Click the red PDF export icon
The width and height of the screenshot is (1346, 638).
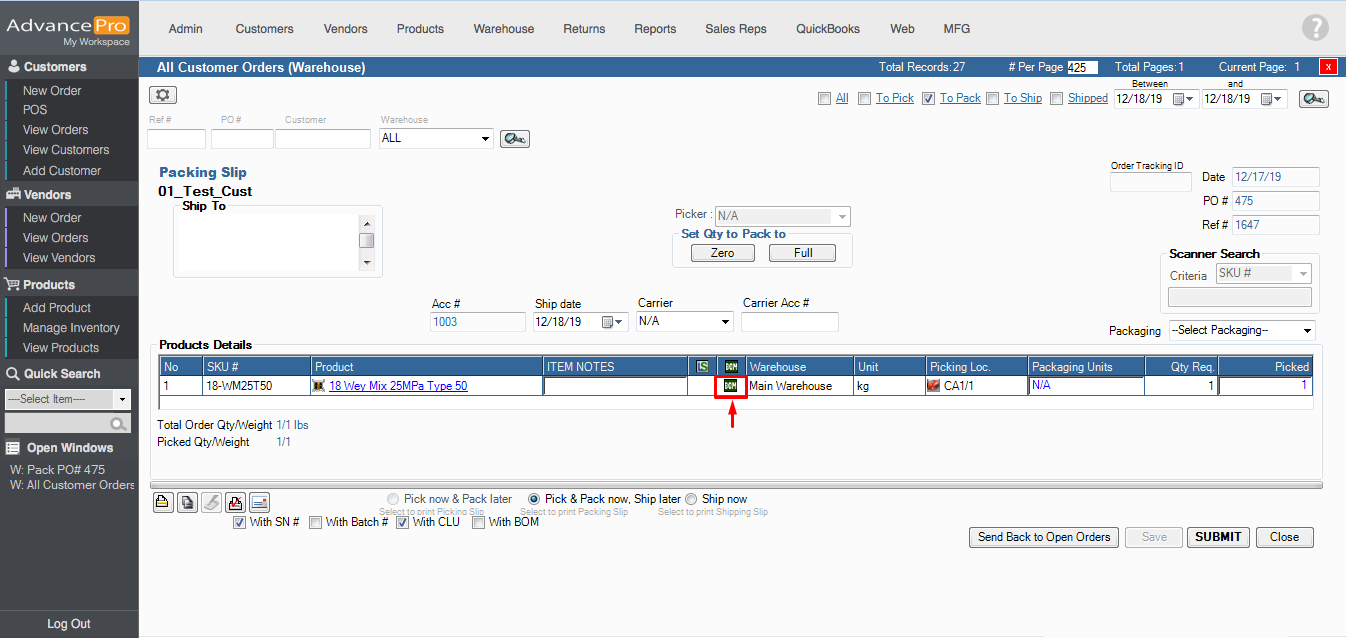235,502
